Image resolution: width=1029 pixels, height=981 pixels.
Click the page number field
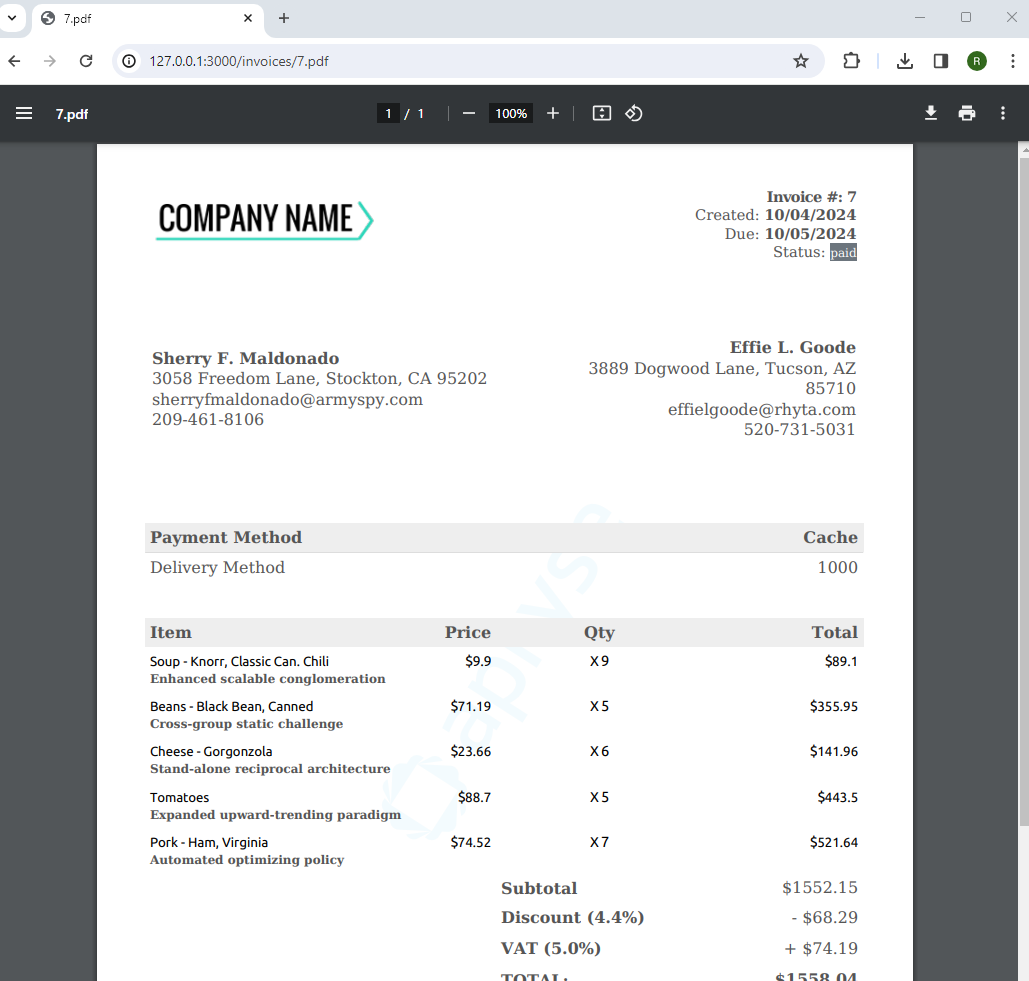click(x=388, y=114)
